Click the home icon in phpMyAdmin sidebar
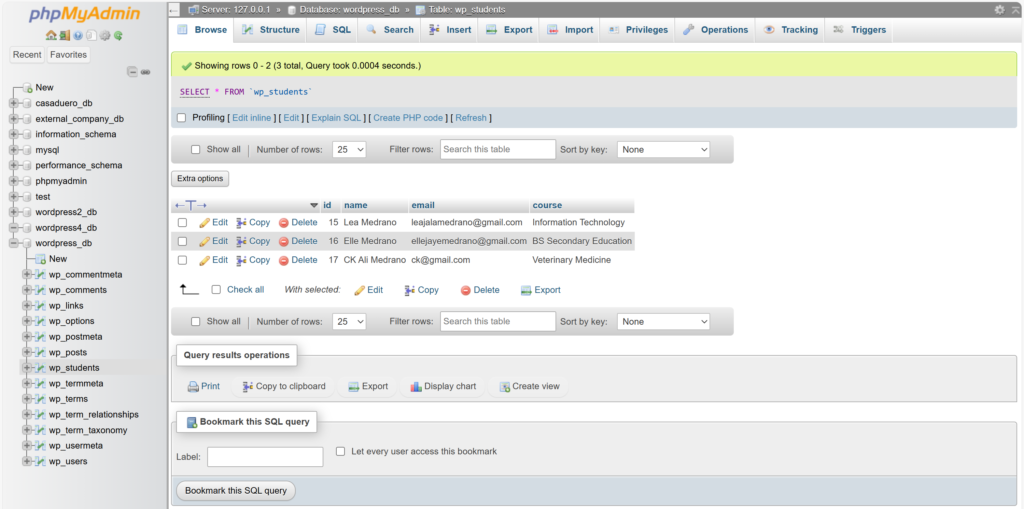1024x509 pixels. coord(51,35)
